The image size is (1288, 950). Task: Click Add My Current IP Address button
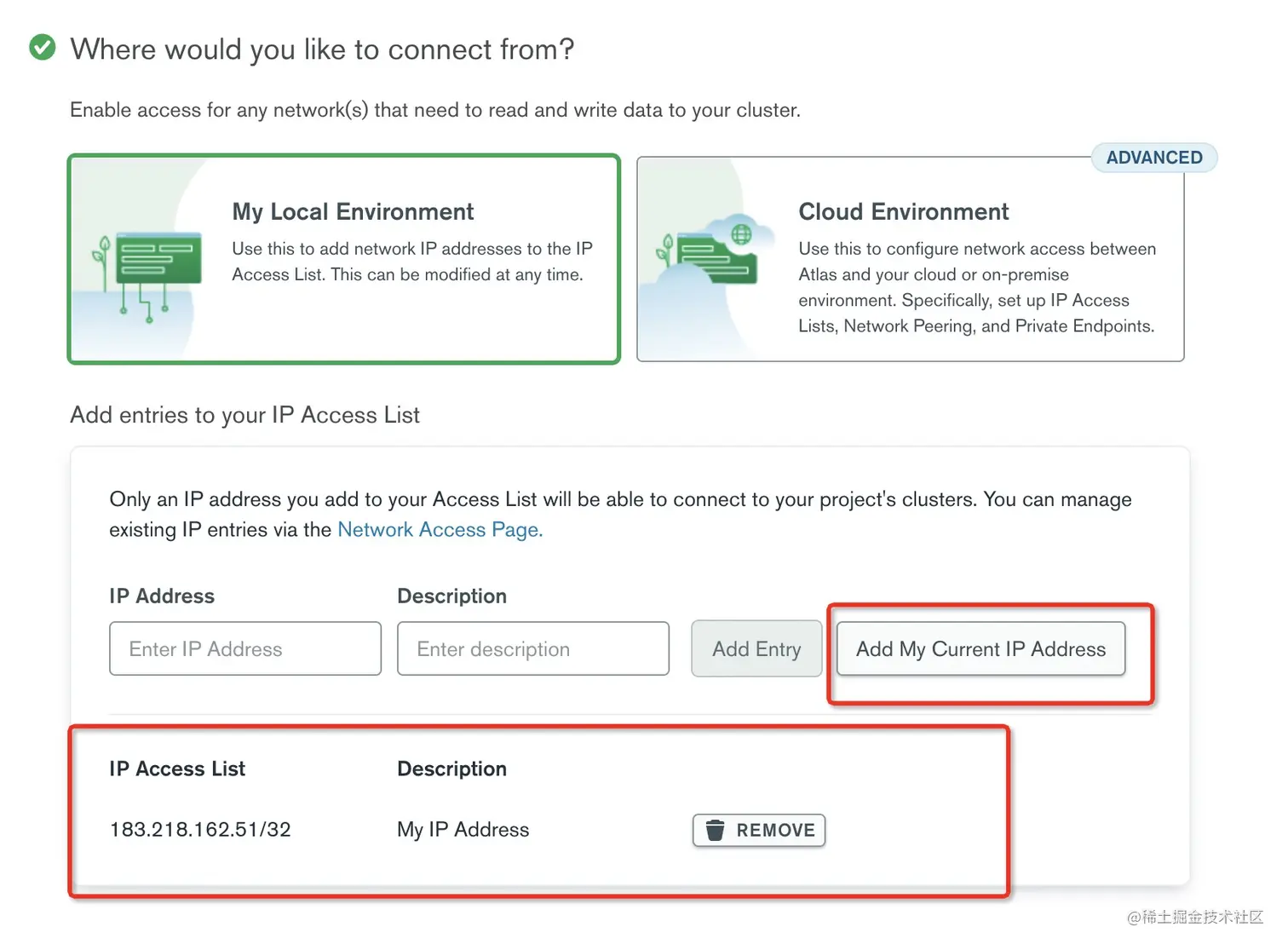(x=980, y=649)
